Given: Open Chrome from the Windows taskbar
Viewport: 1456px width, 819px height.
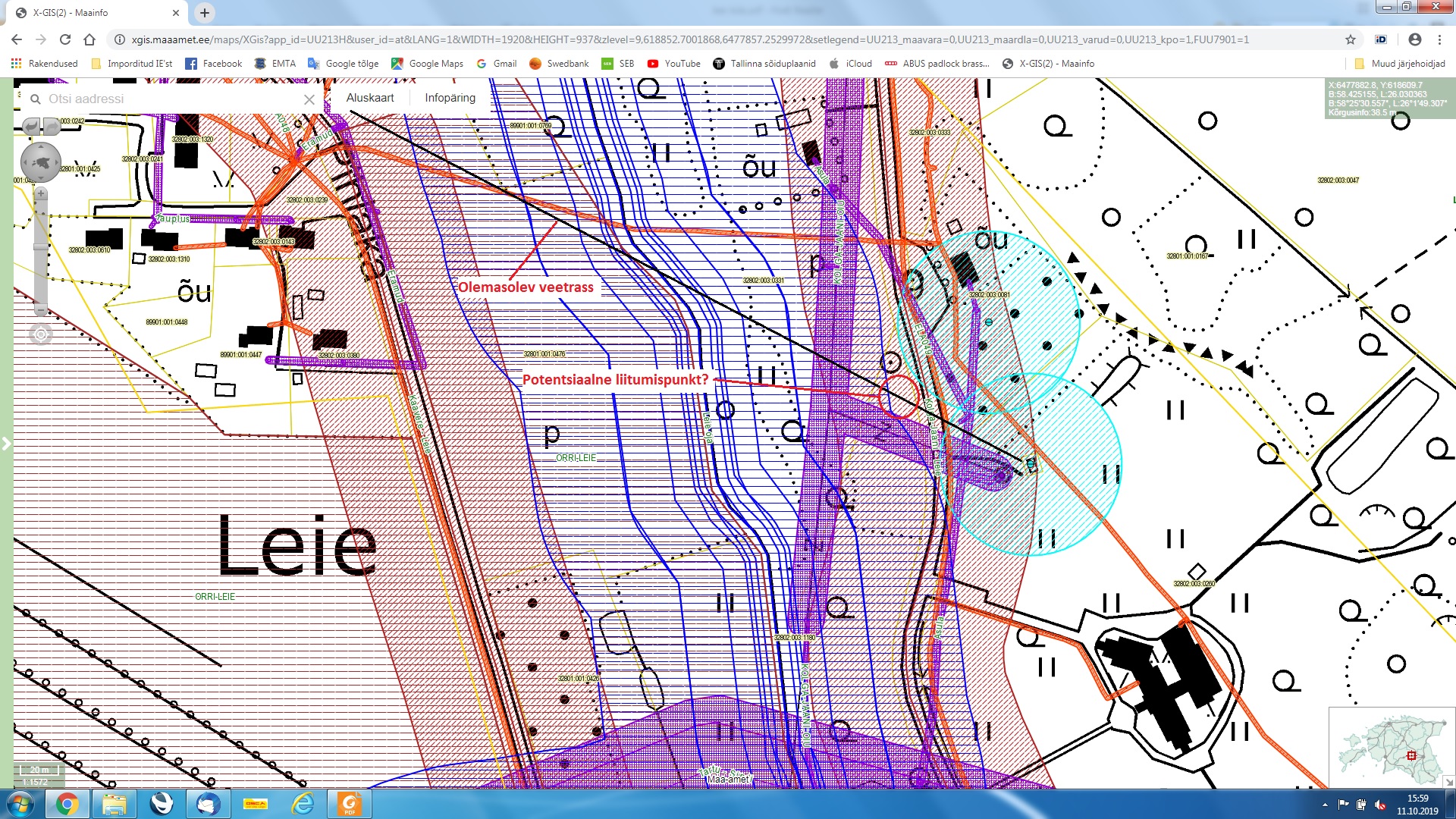Looking at the screenshot, I should click(x=67, y=804).
